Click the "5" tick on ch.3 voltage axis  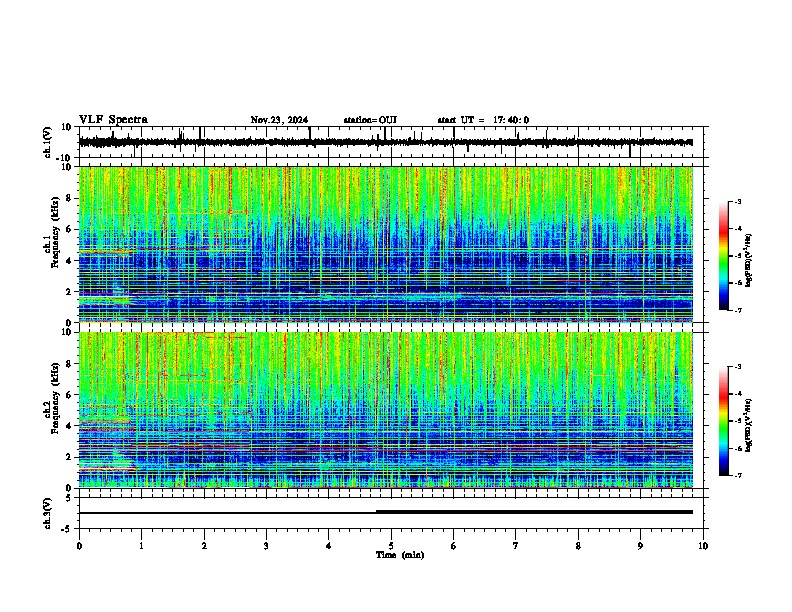pos(70,498)
